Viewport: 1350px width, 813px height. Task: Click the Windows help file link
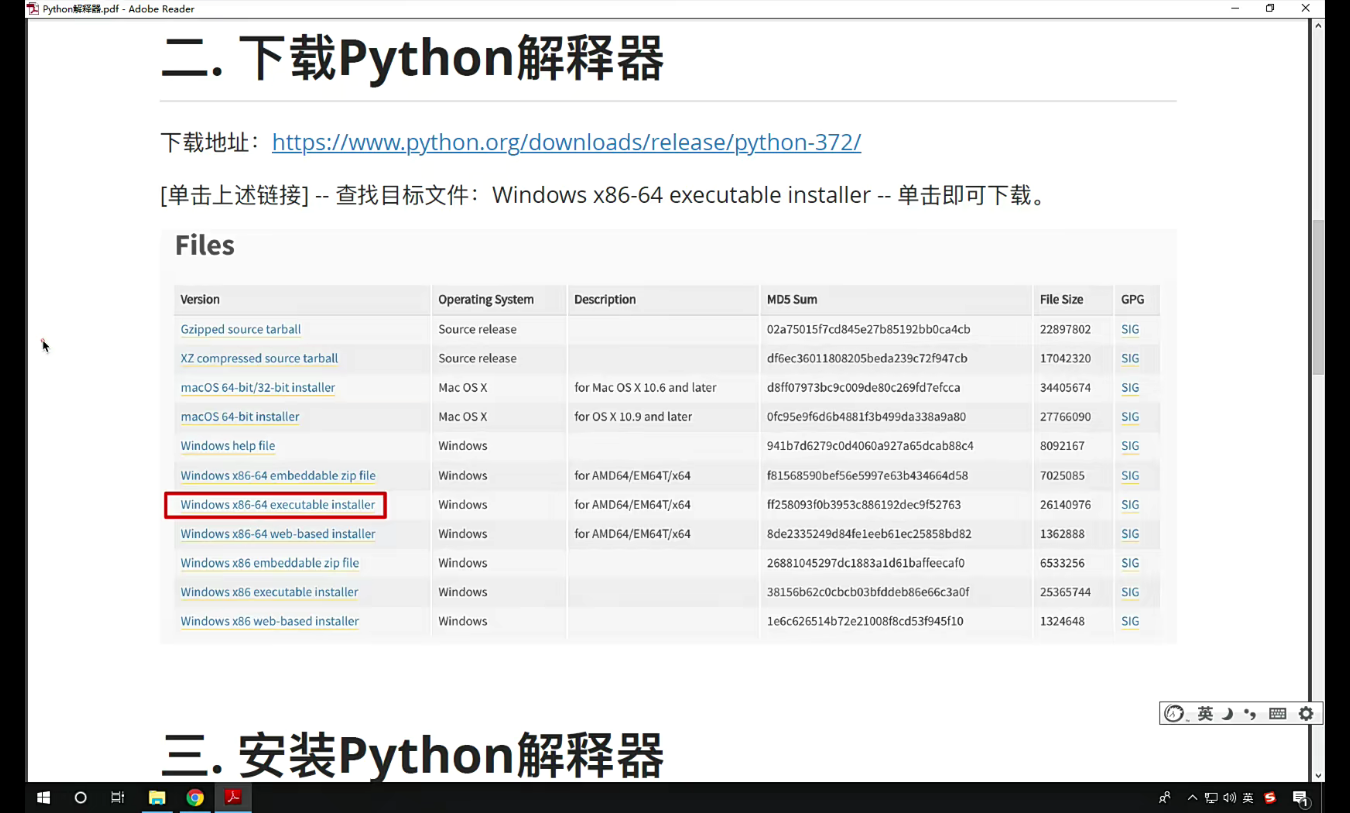pyautogui.click(x=227, y=446)
